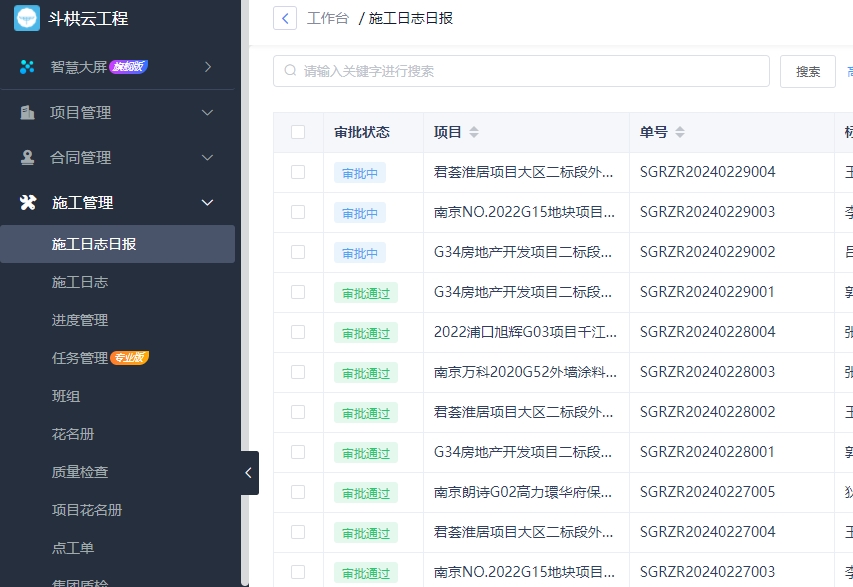Open the 施工日志 menu item

[x=80, y=282]
